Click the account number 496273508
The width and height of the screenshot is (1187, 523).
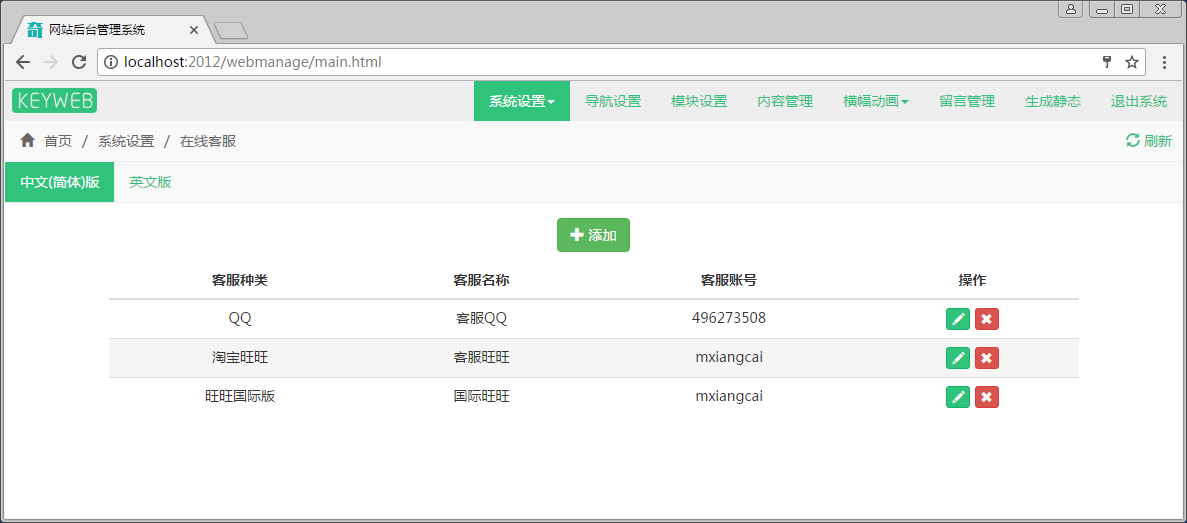click(x=729, y=319)
